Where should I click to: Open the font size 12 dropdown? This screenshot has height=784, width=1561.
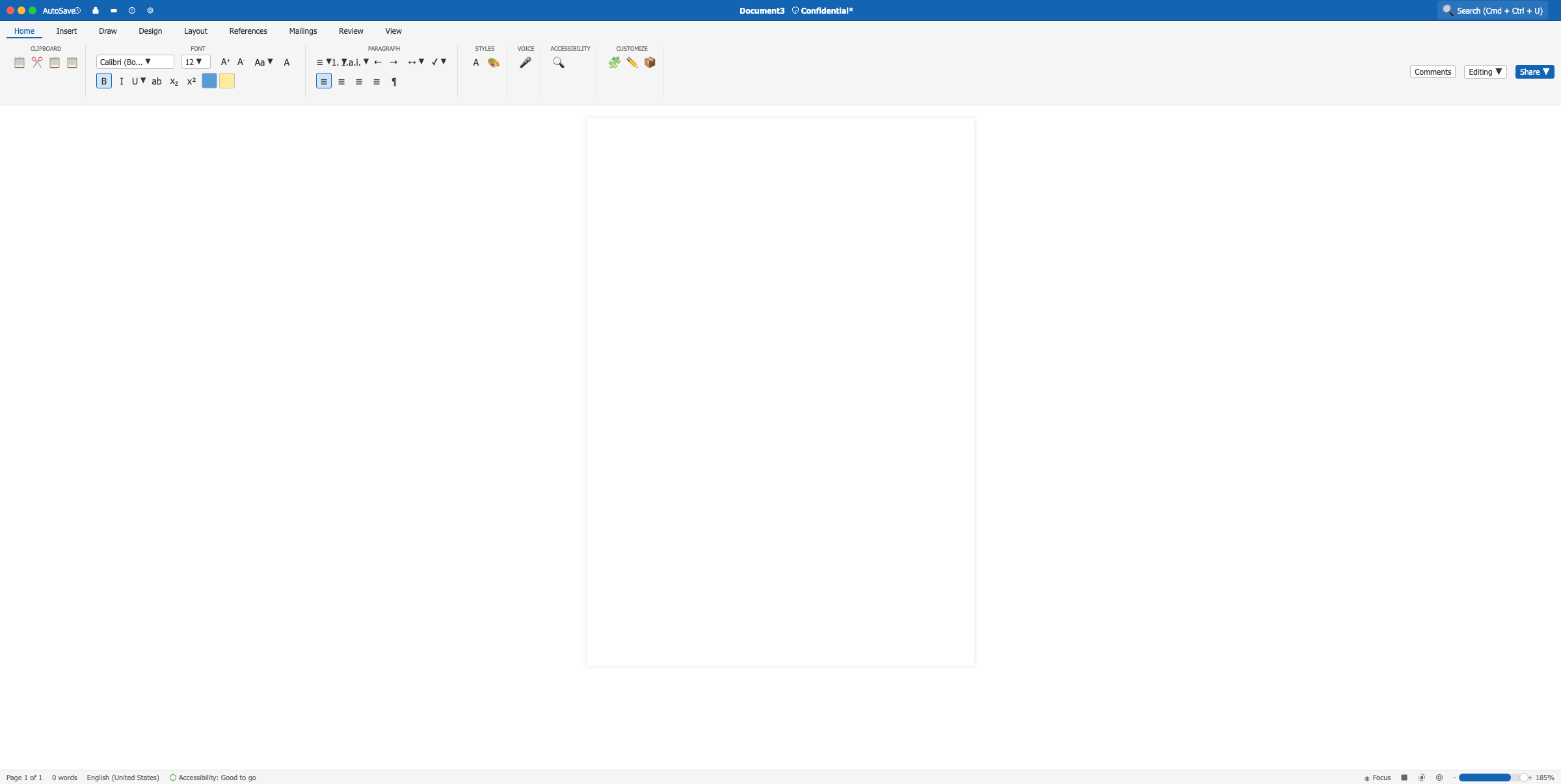tap(195, 62)
